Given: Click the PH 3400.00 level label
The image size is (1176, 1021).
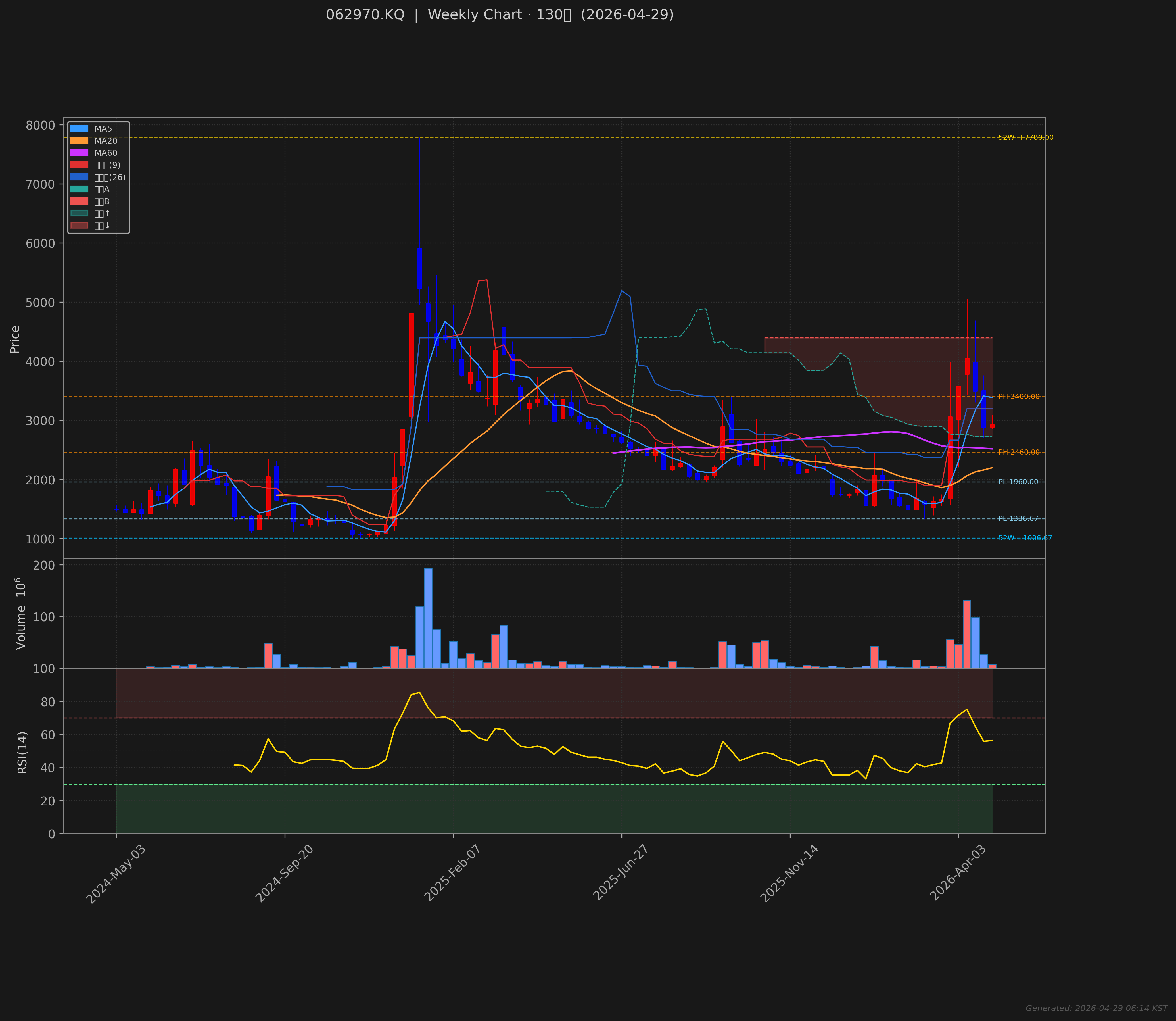Looking at the screenshot, I should 1018,397.
